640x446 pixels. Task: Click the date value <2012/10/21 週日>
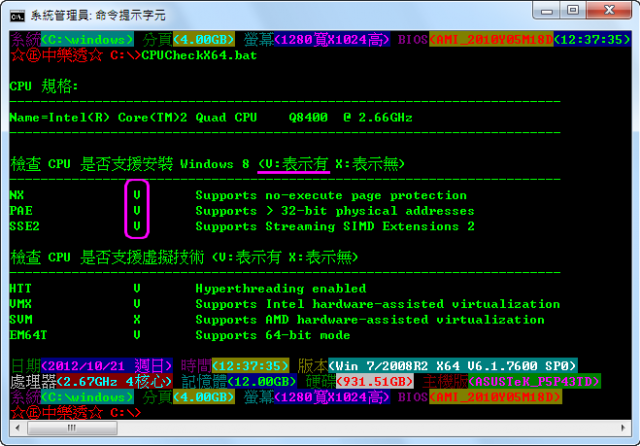(x=107, y=366)
